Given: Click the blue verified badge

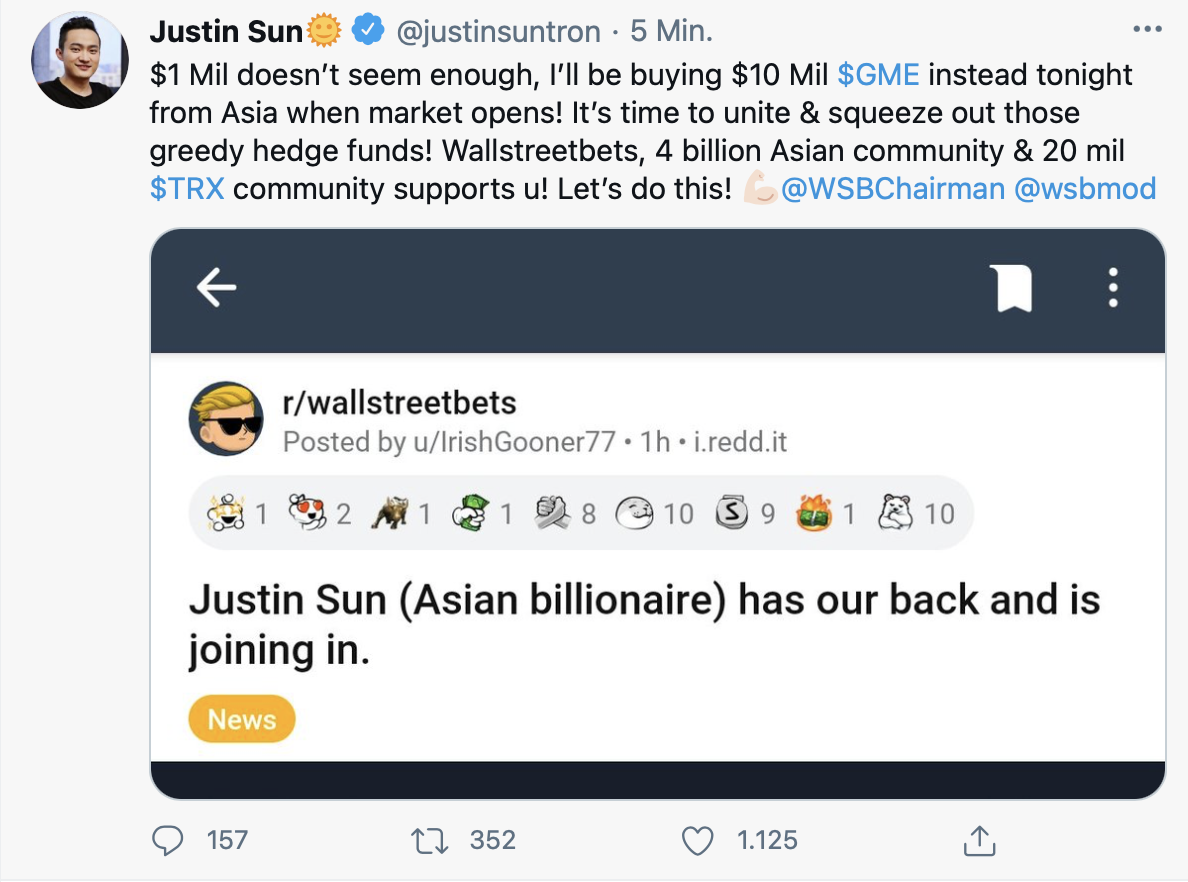Looking at the screenshot, I should pyautogui.click(x=369, y=32).
